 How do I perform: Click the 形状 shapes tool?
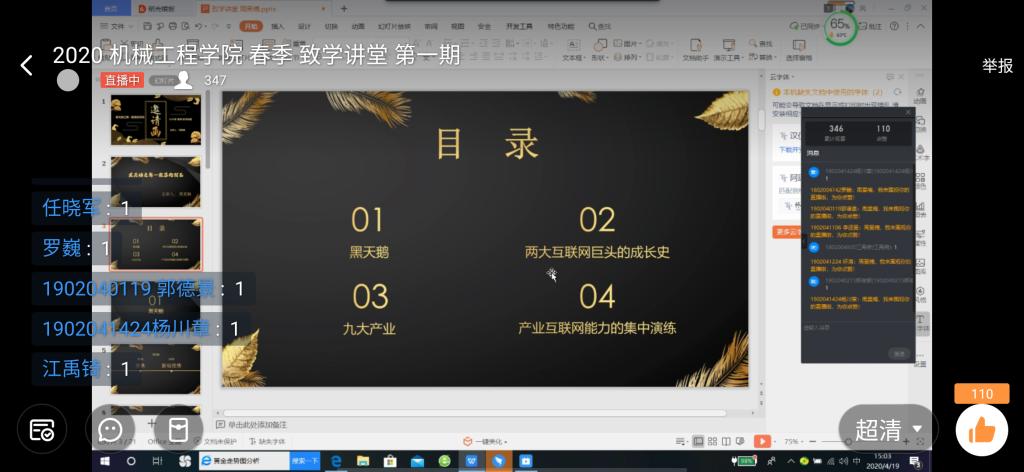click(x=599, y=50)
